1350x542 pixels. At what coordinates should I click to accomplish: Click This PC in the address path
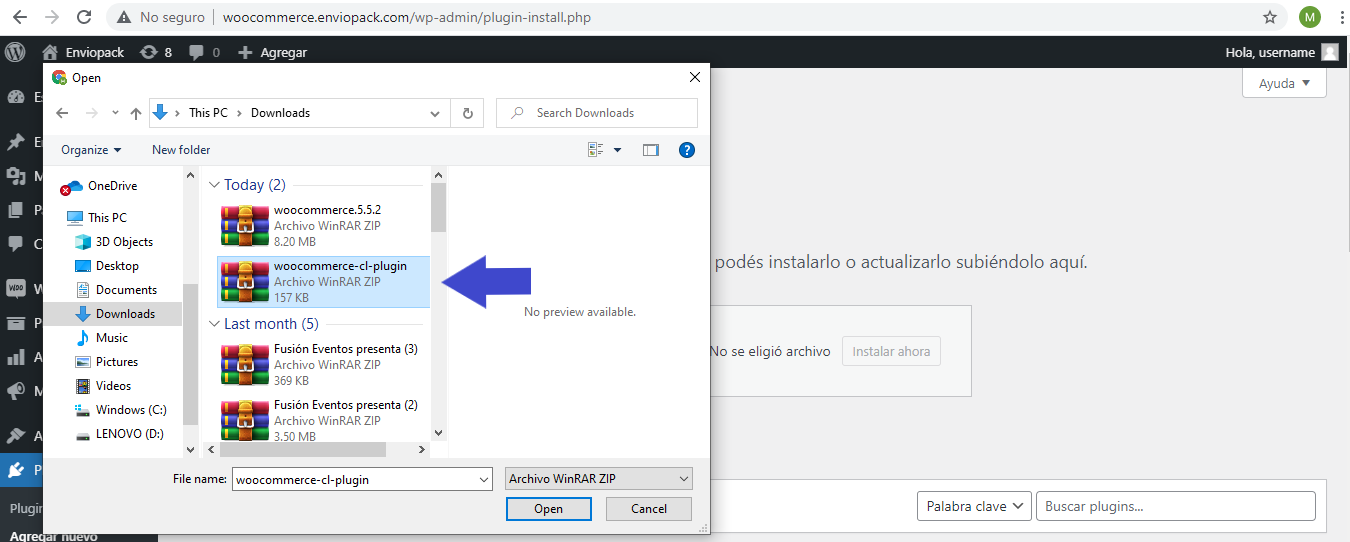click(209, 113)
